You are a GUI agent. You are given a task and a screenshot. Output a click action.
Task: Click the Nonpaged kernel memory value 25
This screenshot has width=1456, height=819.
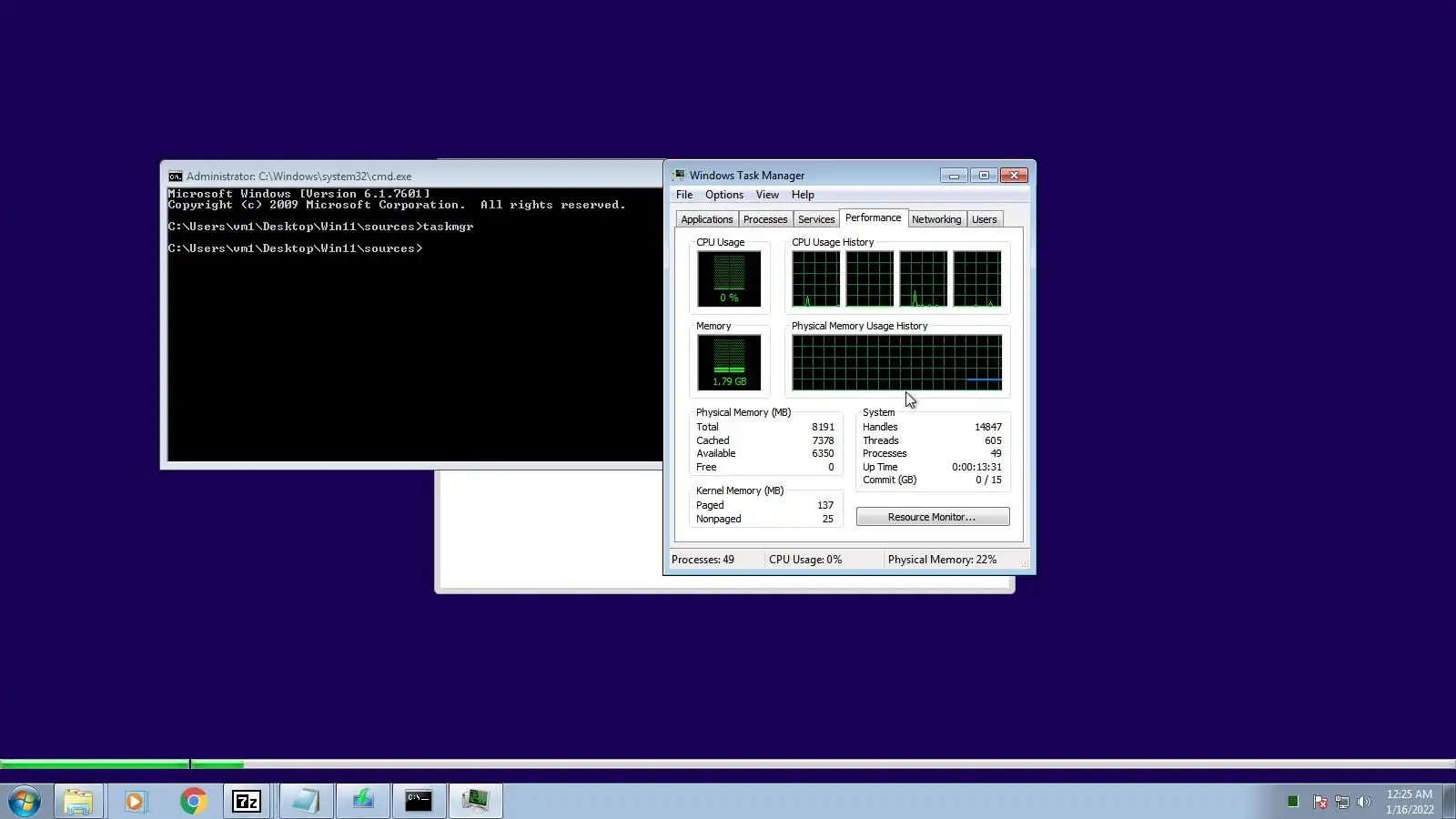pyautogui.click(x=828, y=519)
